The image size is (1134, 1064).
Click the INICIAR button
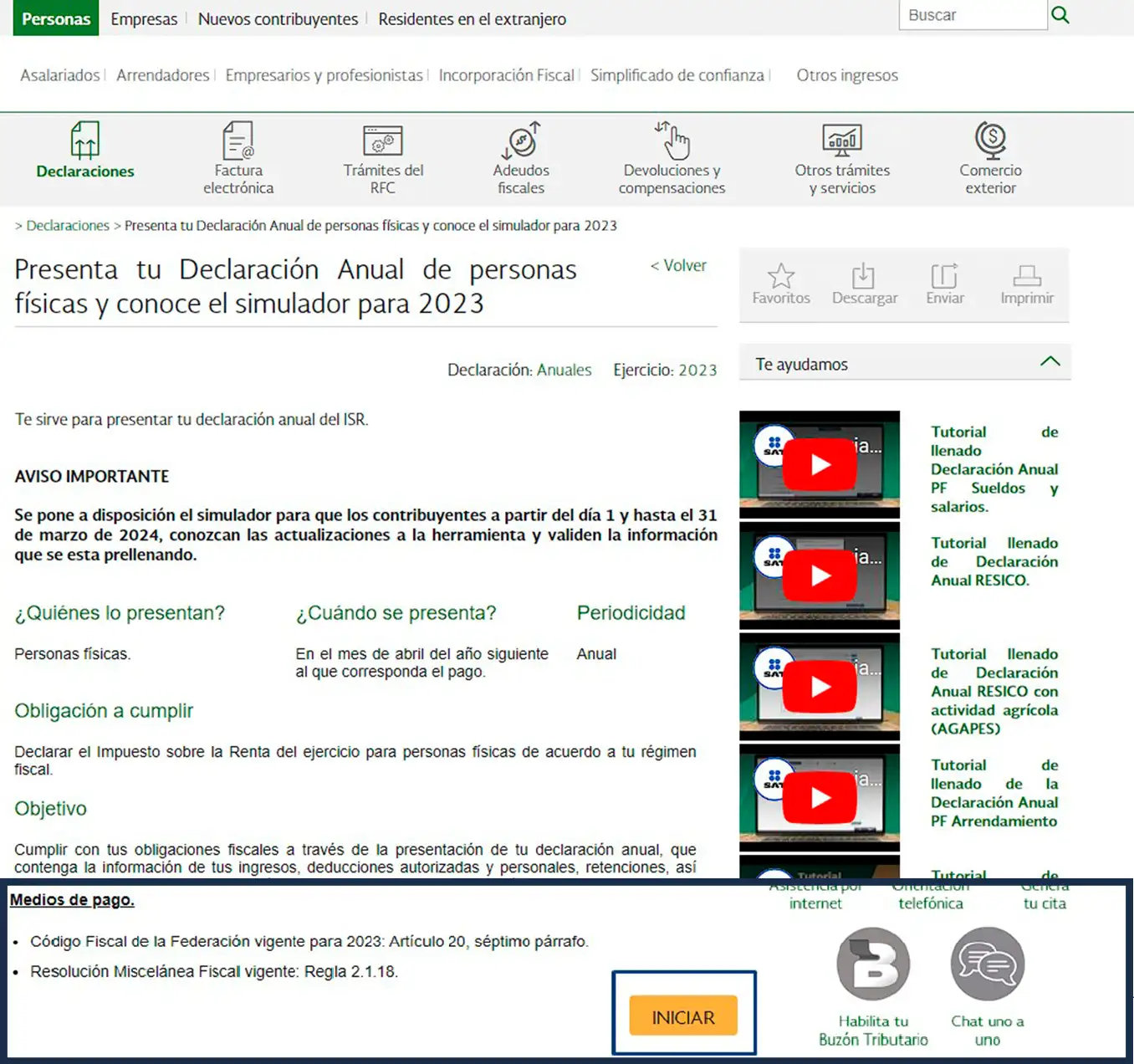683,1016
